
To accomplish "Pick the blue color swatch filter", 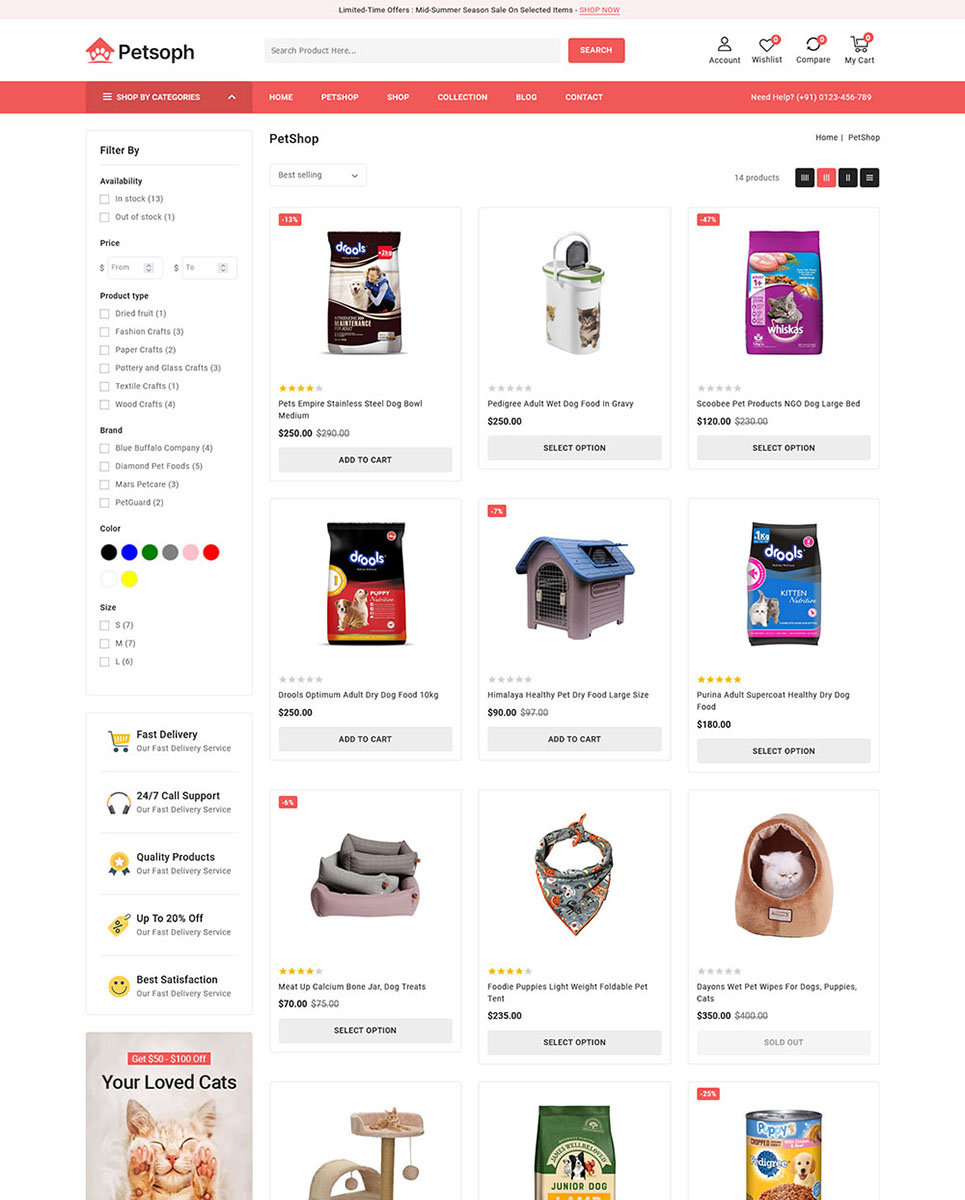I will click(129, 552).
